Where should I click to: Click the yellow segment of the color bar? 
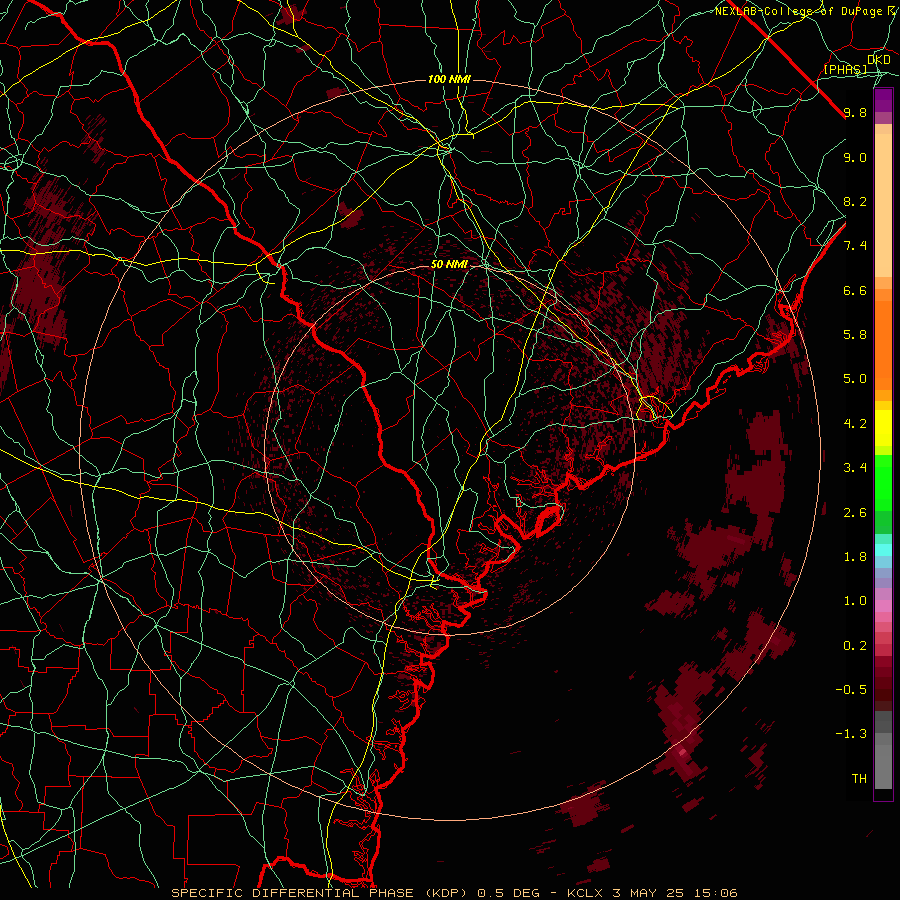(x=883, y=428)
